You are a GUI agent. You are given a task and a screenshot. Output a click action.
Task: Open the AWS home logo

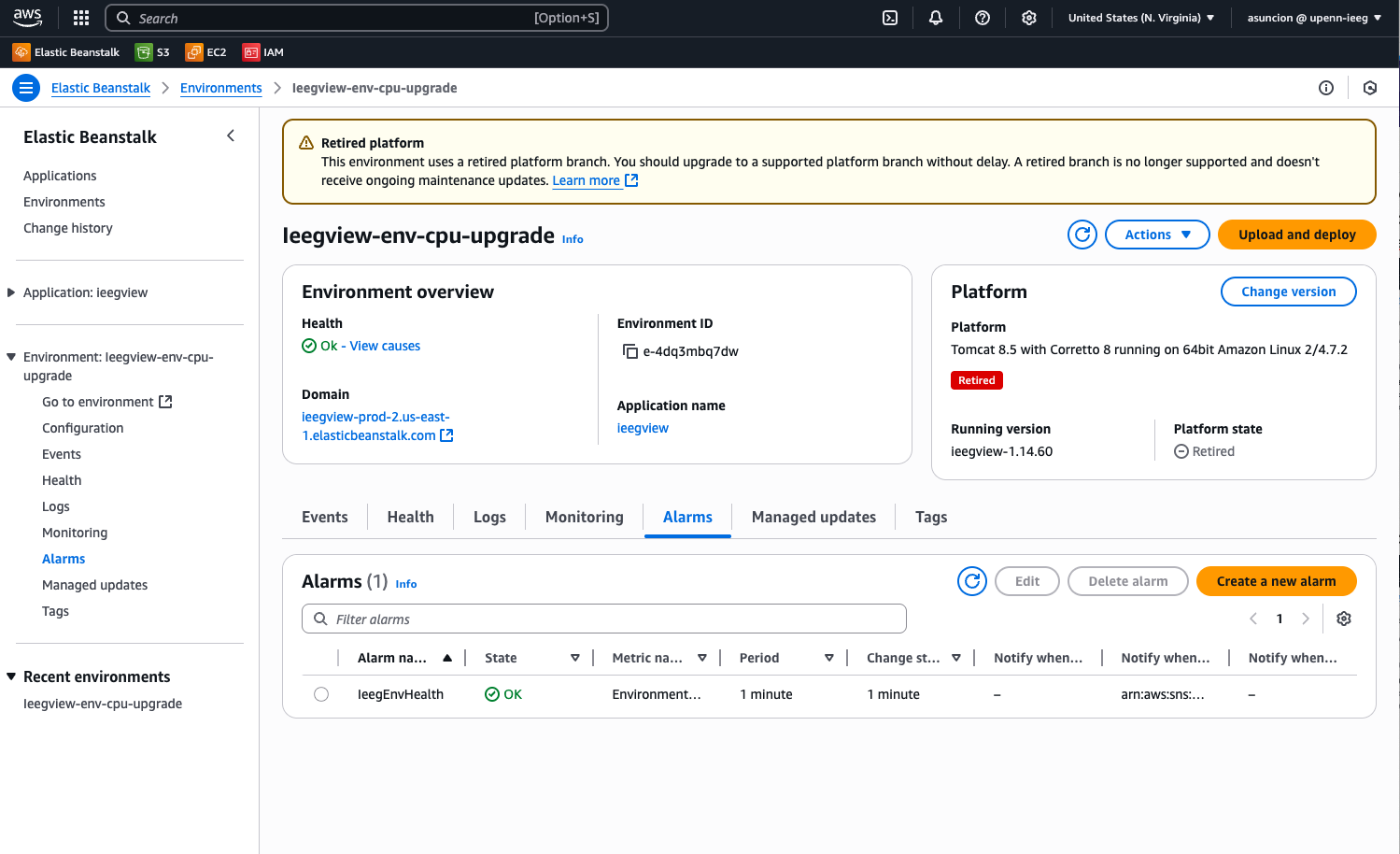click(x=27, y=18)
